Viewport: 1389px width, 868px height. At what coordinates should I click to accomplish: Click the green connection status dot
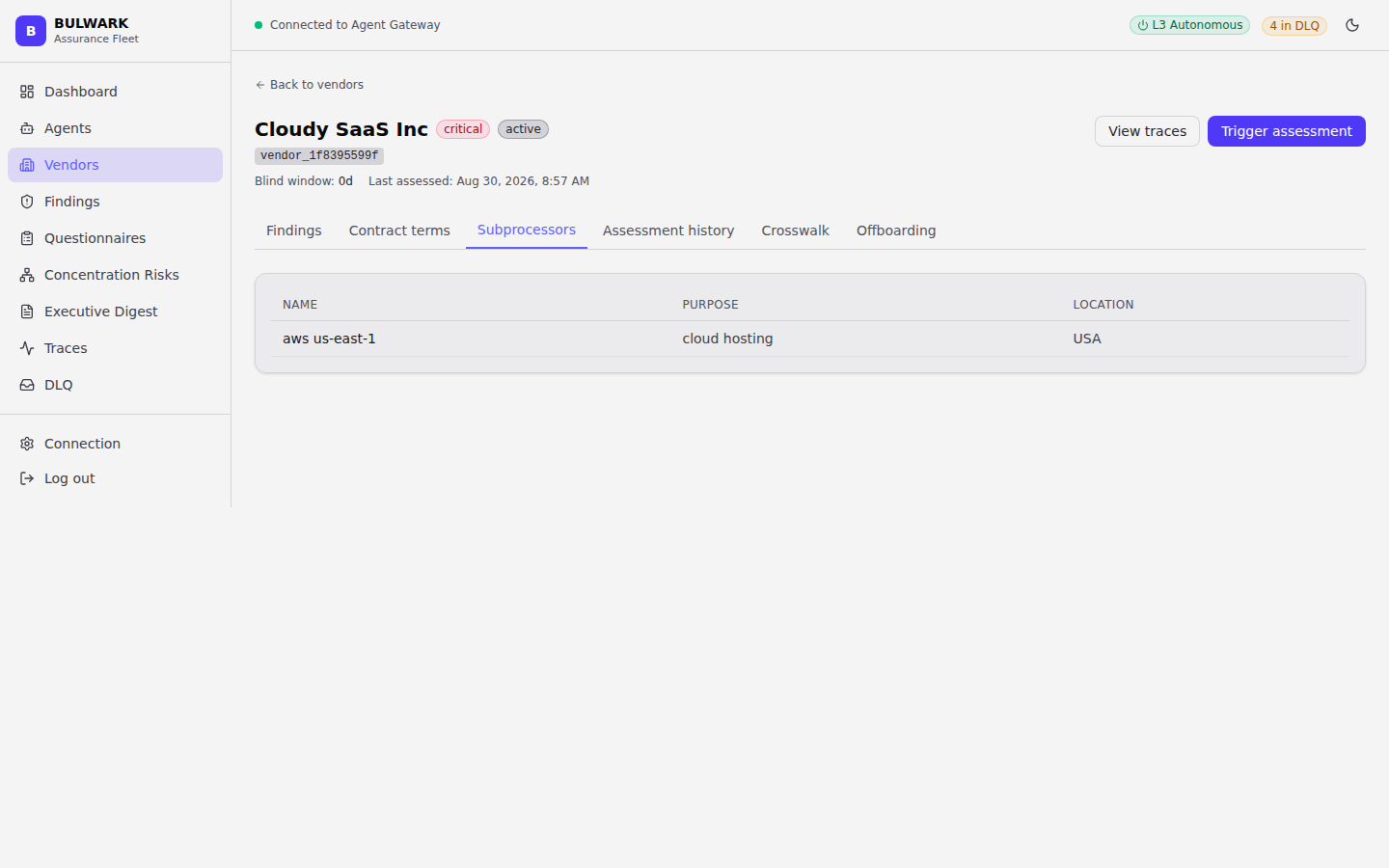pos(259,25)
